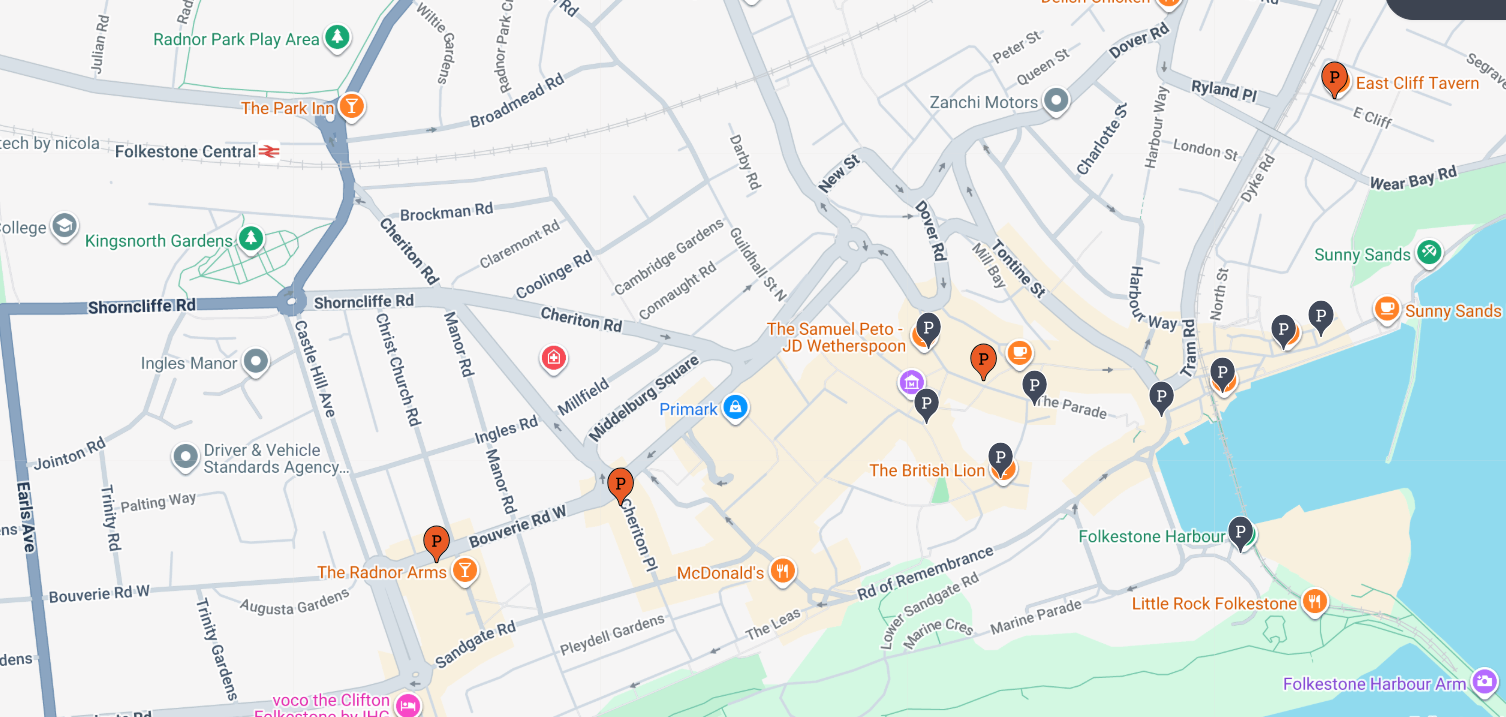Click the Radnor Park Play Area tree icon
Screen dimensions: 1506x717
coord(338,38)
